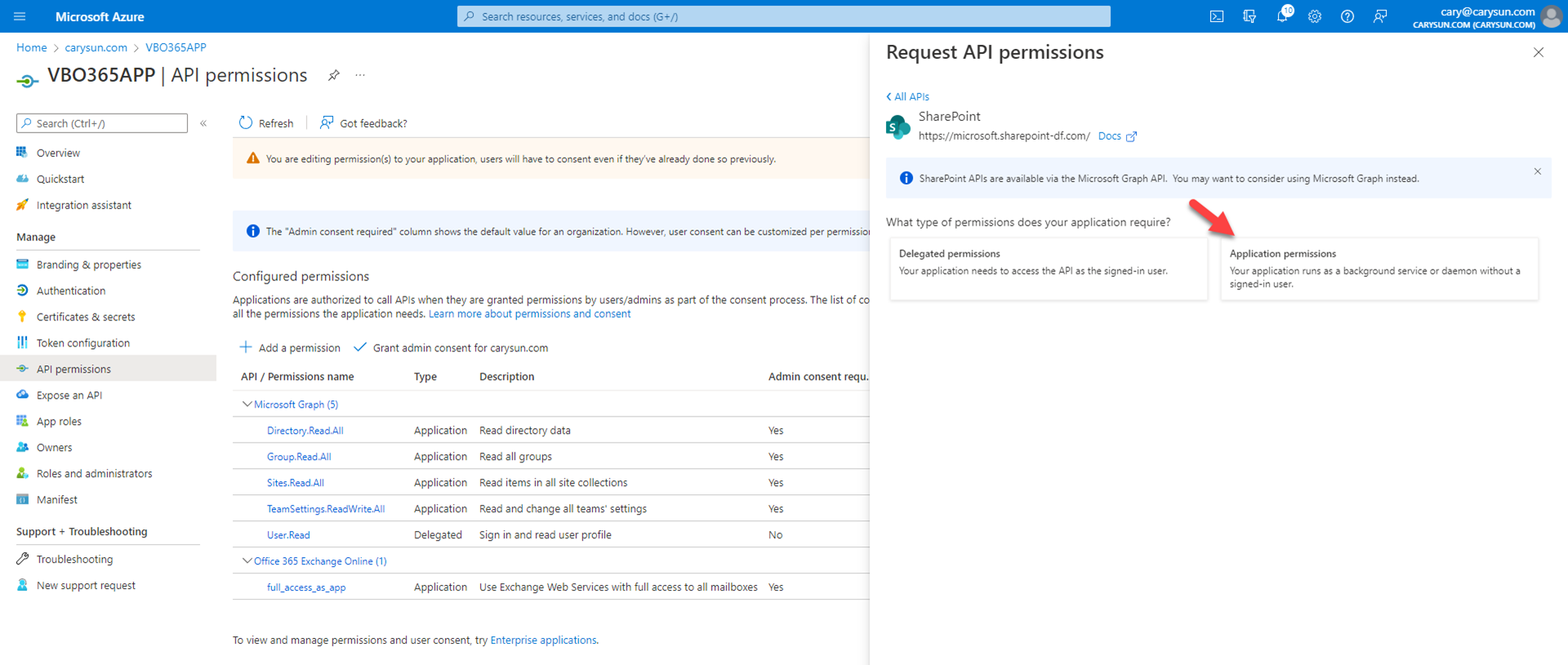
Task: Click the Authentication sidebar icon
Action: (22, 291)
